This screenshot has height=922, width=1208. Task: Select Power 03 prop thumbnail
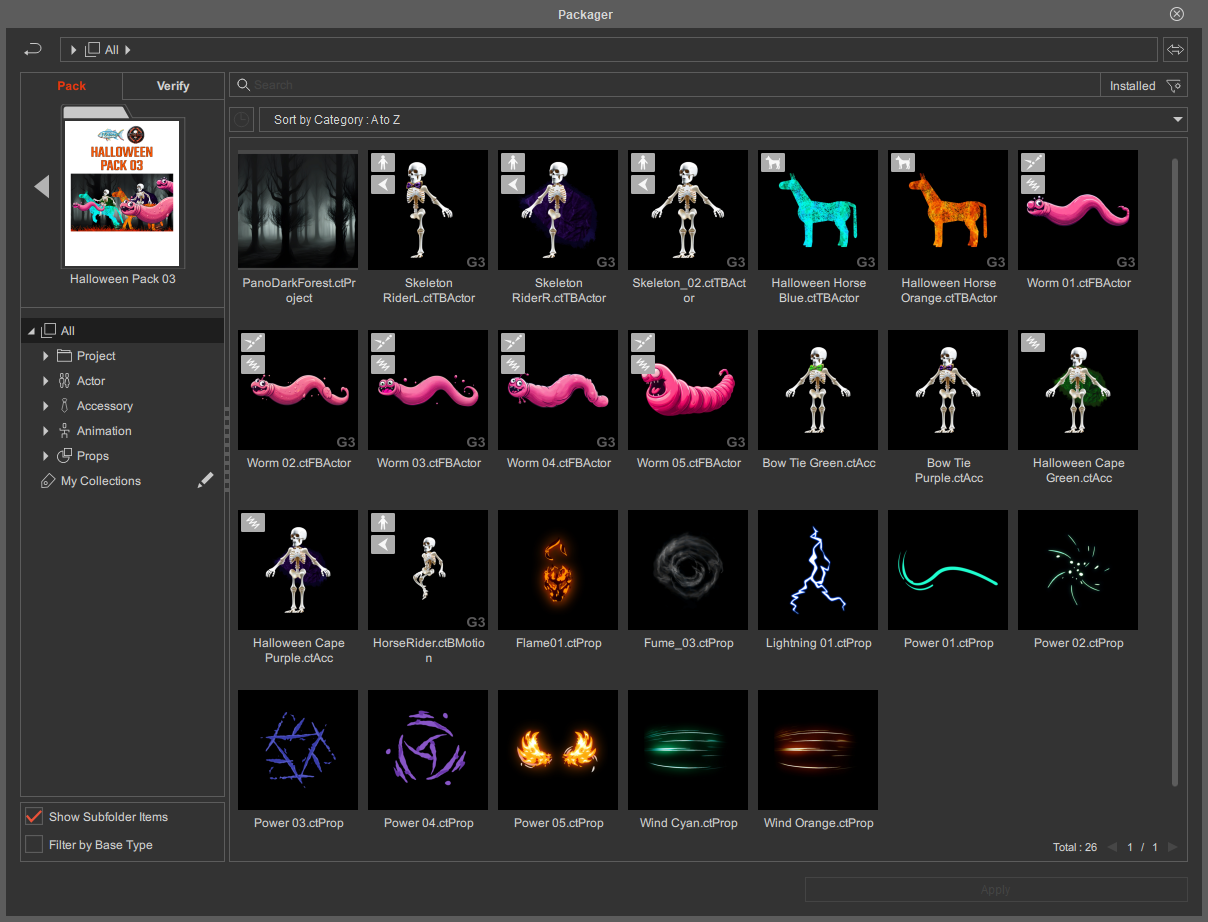coord(298,750)
